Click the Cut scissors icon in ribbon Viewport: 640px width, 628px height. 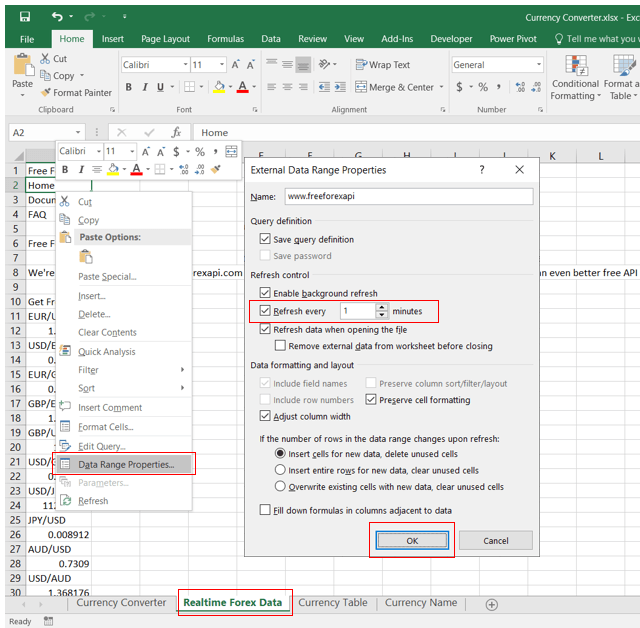45,58
